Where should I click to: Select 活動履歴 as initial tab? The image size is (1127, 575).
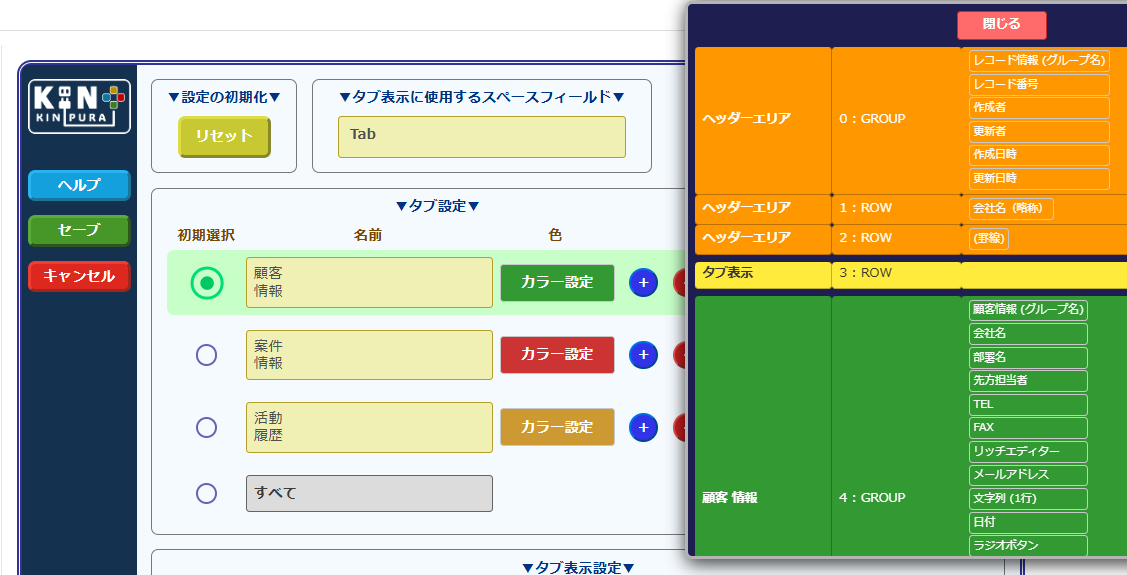tap(206, 427)
